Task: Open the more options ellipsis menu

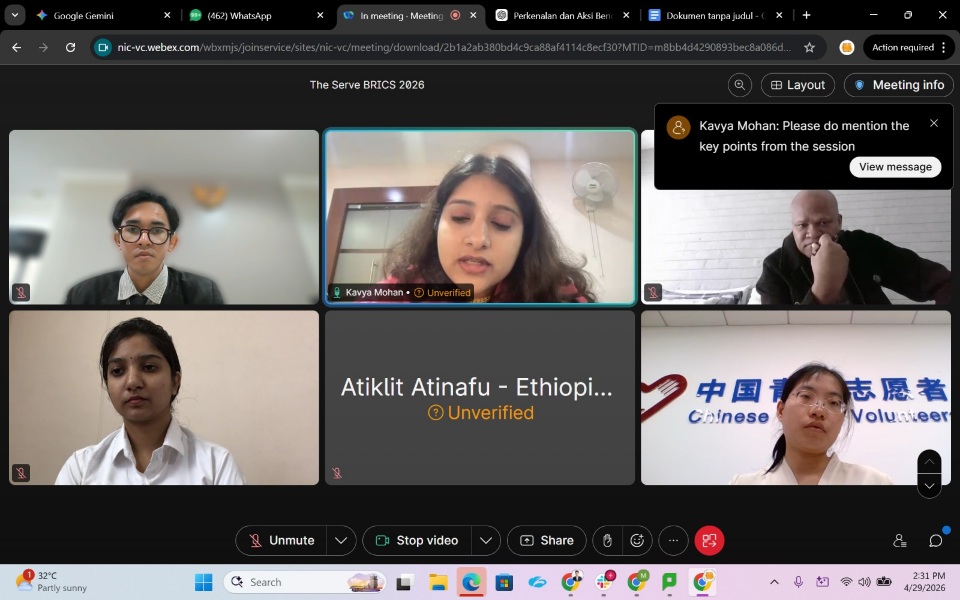Action: pos(673,541)
